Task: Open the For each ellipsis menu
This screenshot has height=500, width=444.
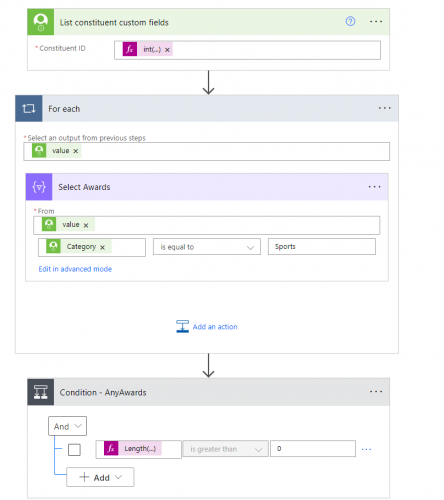Action: [x=384, y=108]
